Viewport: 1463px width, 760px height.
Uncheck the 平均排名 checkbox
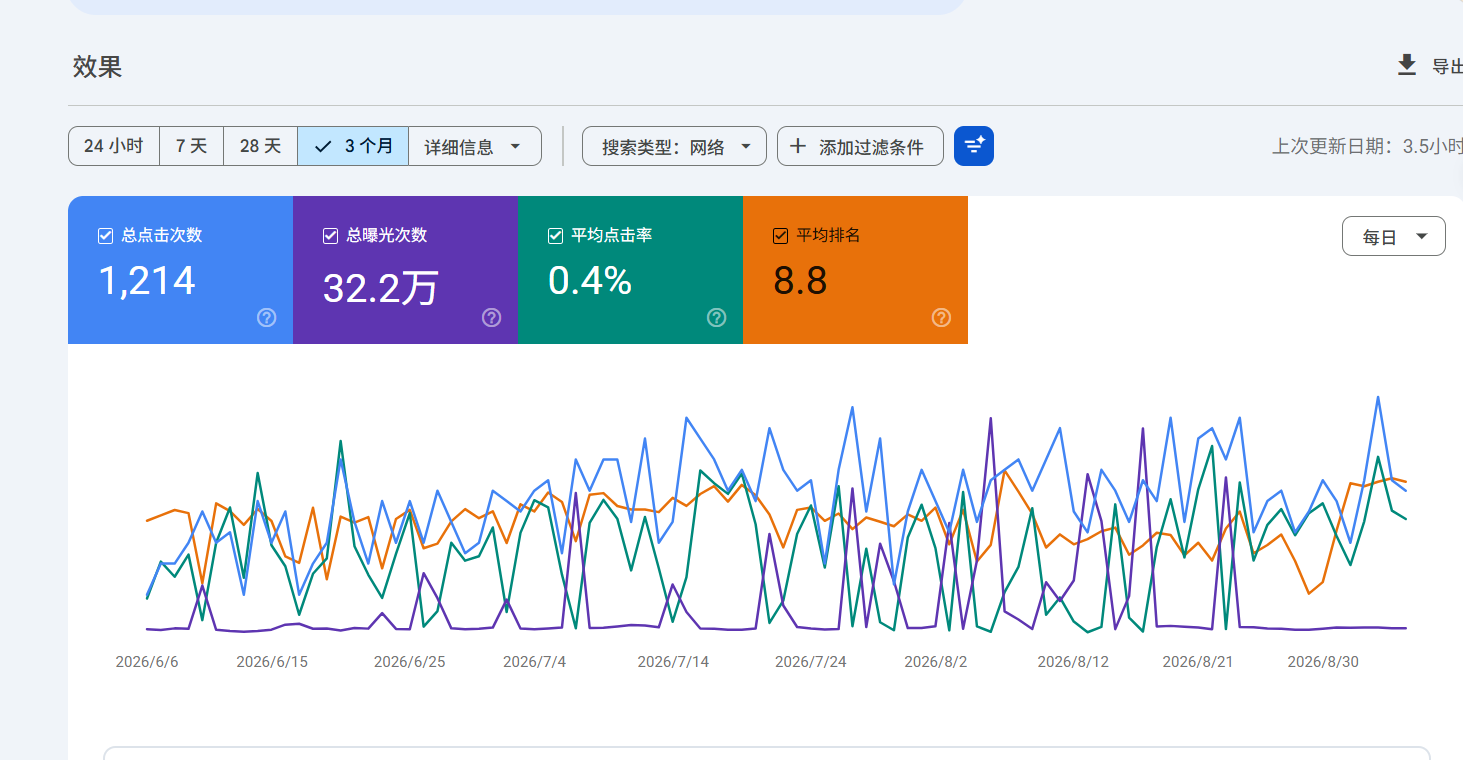[780, 236]
